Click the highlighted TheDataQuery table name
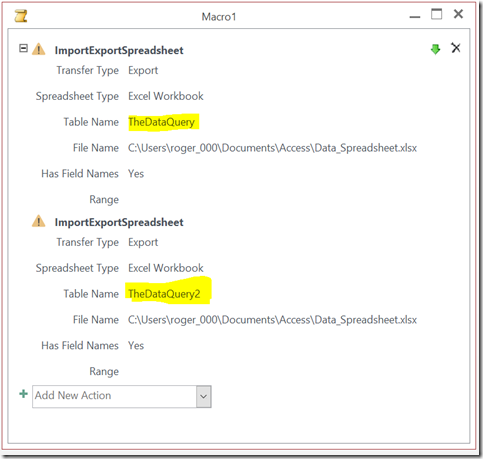Screen dimensions: 483x459 [x=162, y=122]
